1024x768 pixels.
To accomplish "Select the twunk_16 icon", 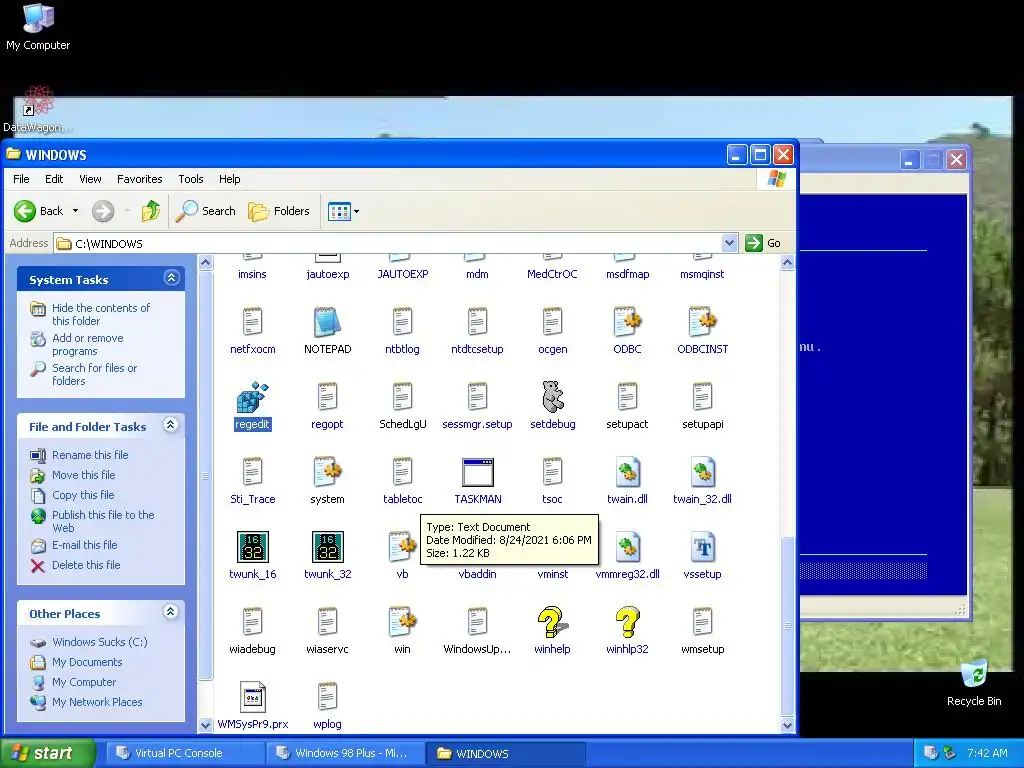I will pos(253,547).
